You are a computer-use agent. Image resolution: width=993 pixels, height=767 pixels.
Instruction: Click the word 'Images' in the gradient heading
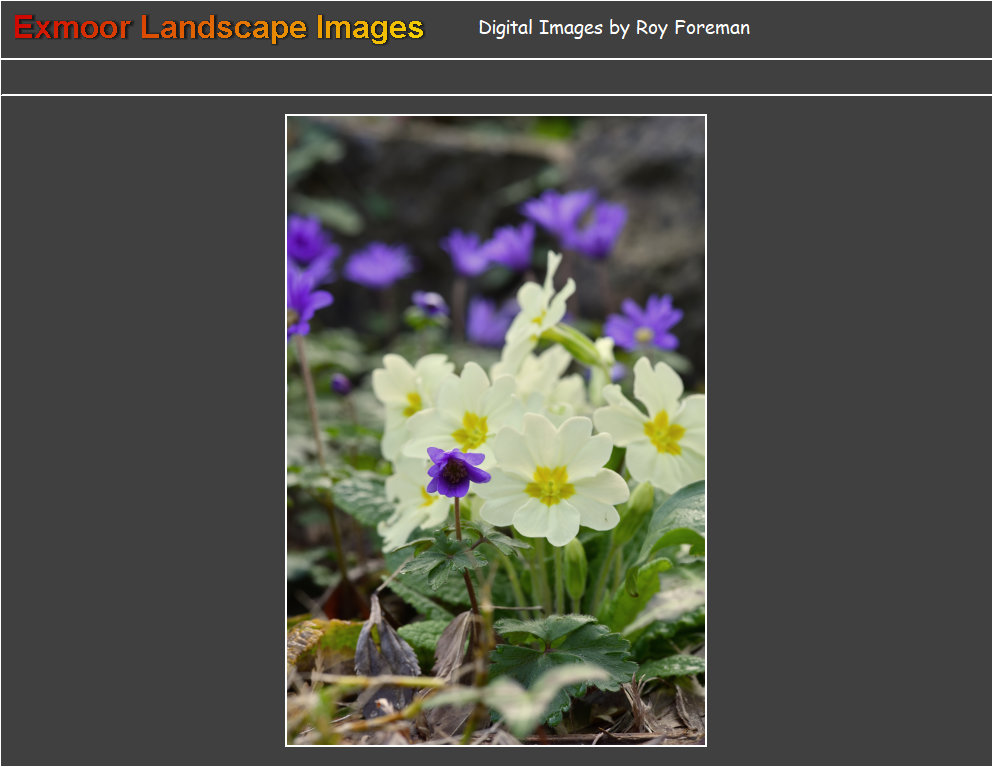click(370, 28)
